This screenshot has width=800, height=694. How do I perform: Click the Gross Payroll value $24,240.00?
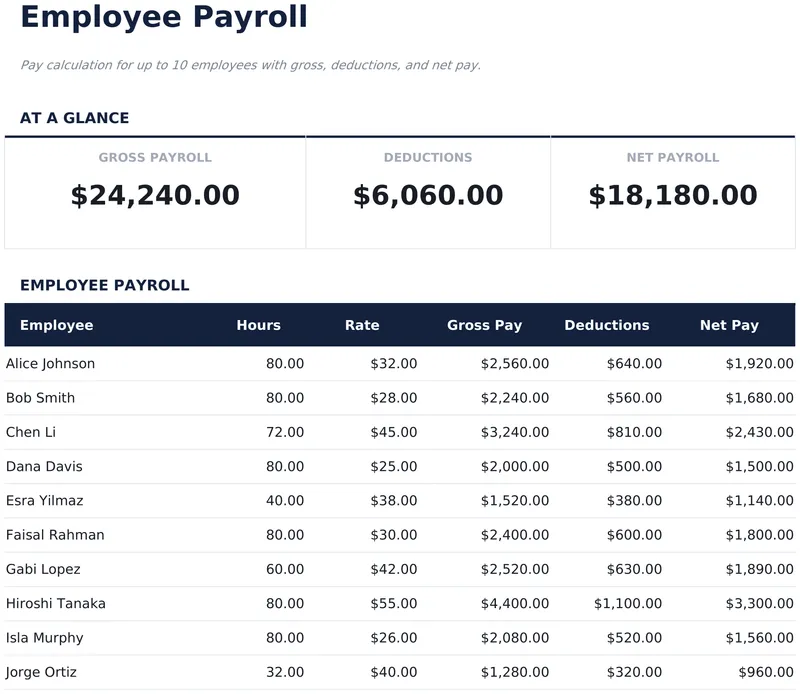pos(155,195)
